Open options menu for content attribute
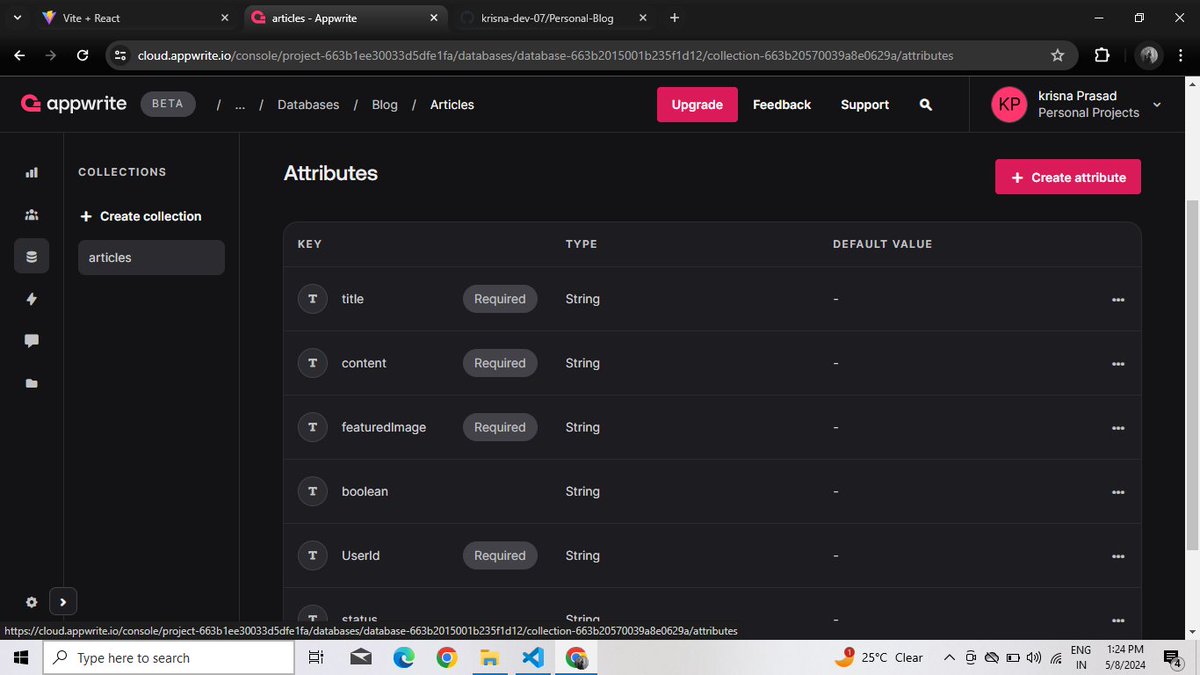Viewport: 1200px width, 675px height. [1118, 364]
